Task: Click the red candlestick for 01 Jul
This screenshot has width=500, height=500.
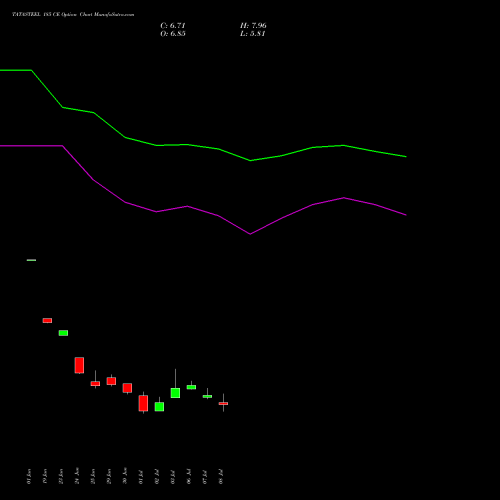Action: click(143, 403)
